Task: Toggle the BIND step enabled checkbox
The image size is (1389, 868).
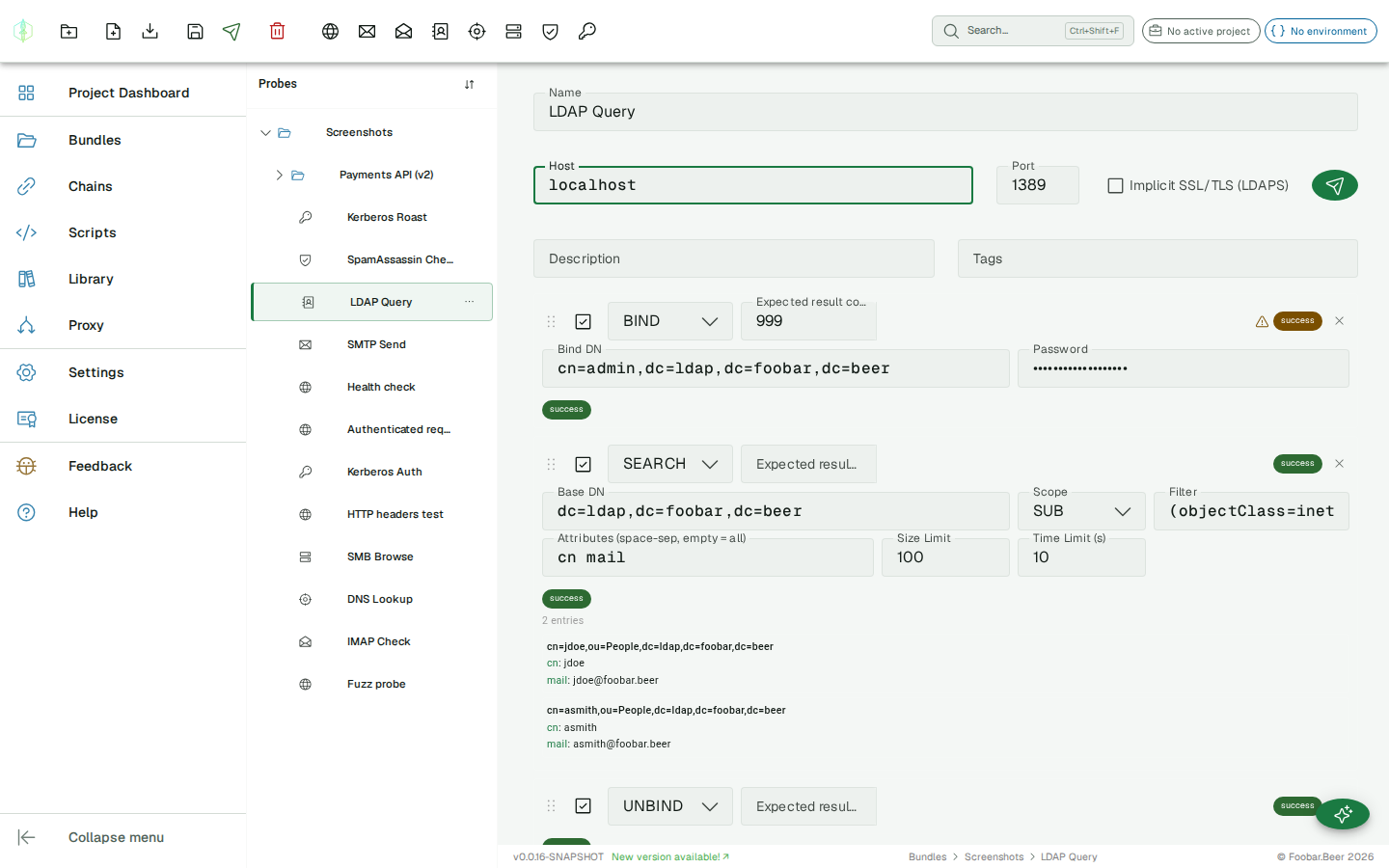Action: pyautogui.click(x=583, y=321)
